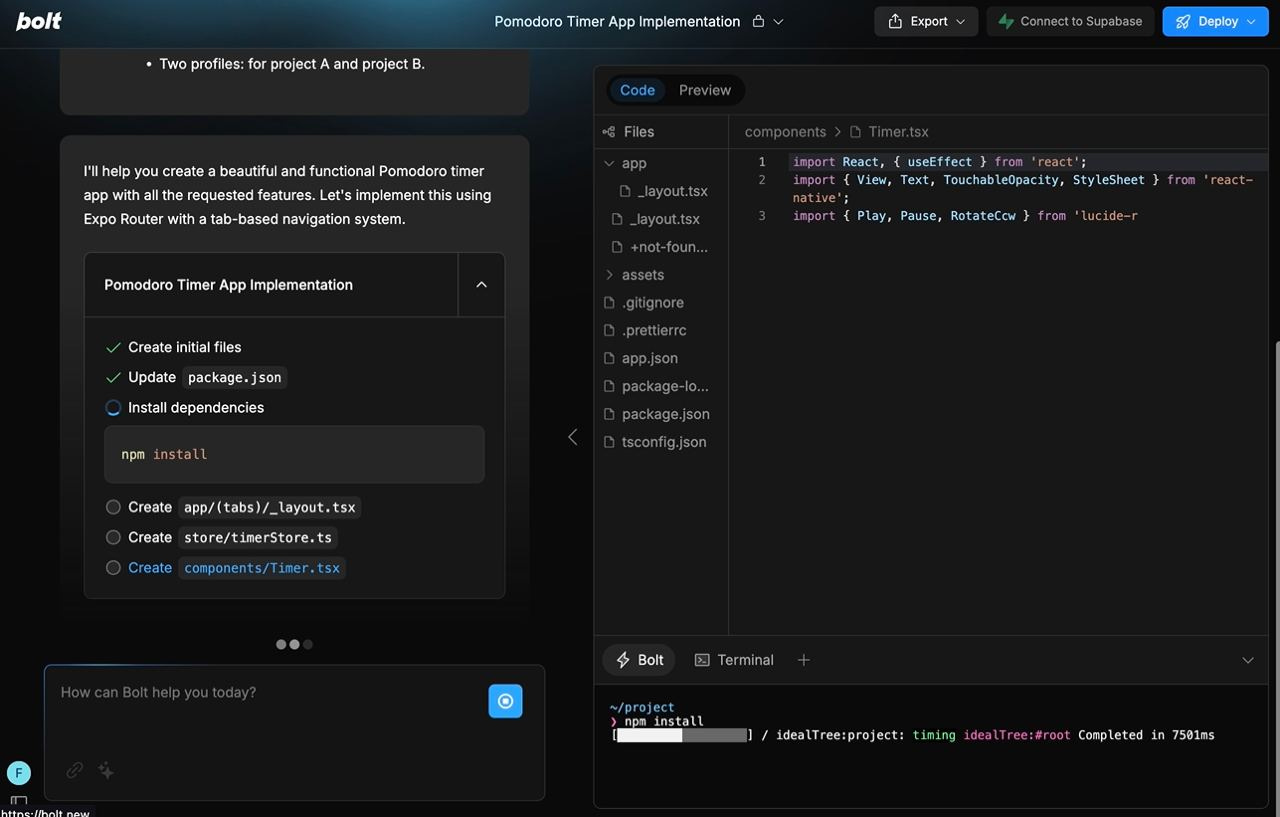Stop generation with the blue stop button
The image size is (1280, 817).
[x=505, y=701]
